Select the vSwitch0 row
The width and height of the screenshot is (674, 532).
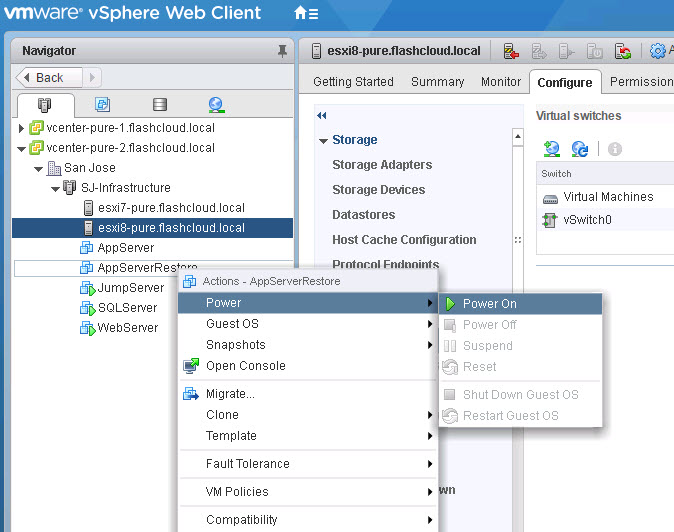(605, 220)
